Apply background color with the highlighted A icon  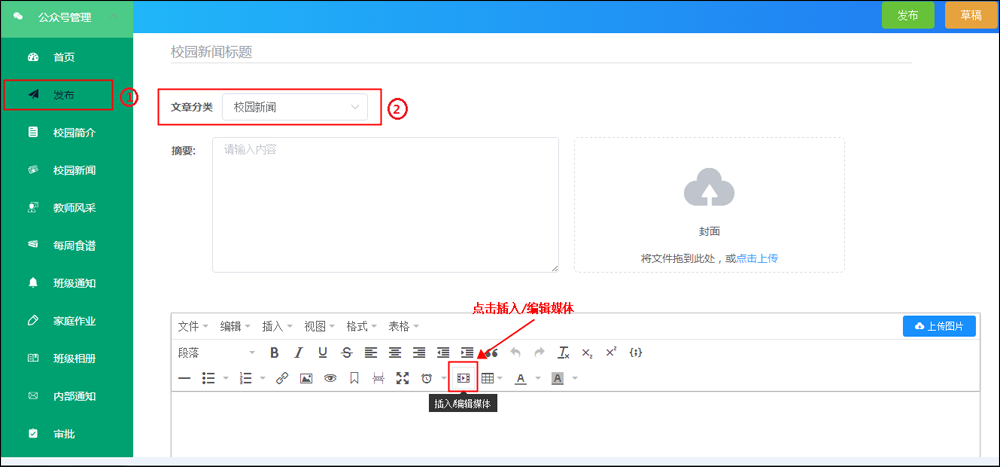tap(557, 379)
